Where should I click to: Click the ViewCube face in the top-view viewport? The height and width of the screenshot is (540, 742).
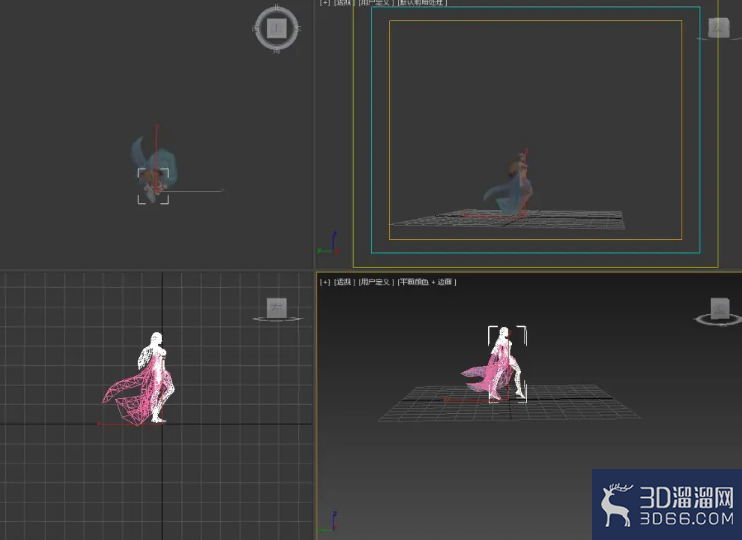point(277,28)
